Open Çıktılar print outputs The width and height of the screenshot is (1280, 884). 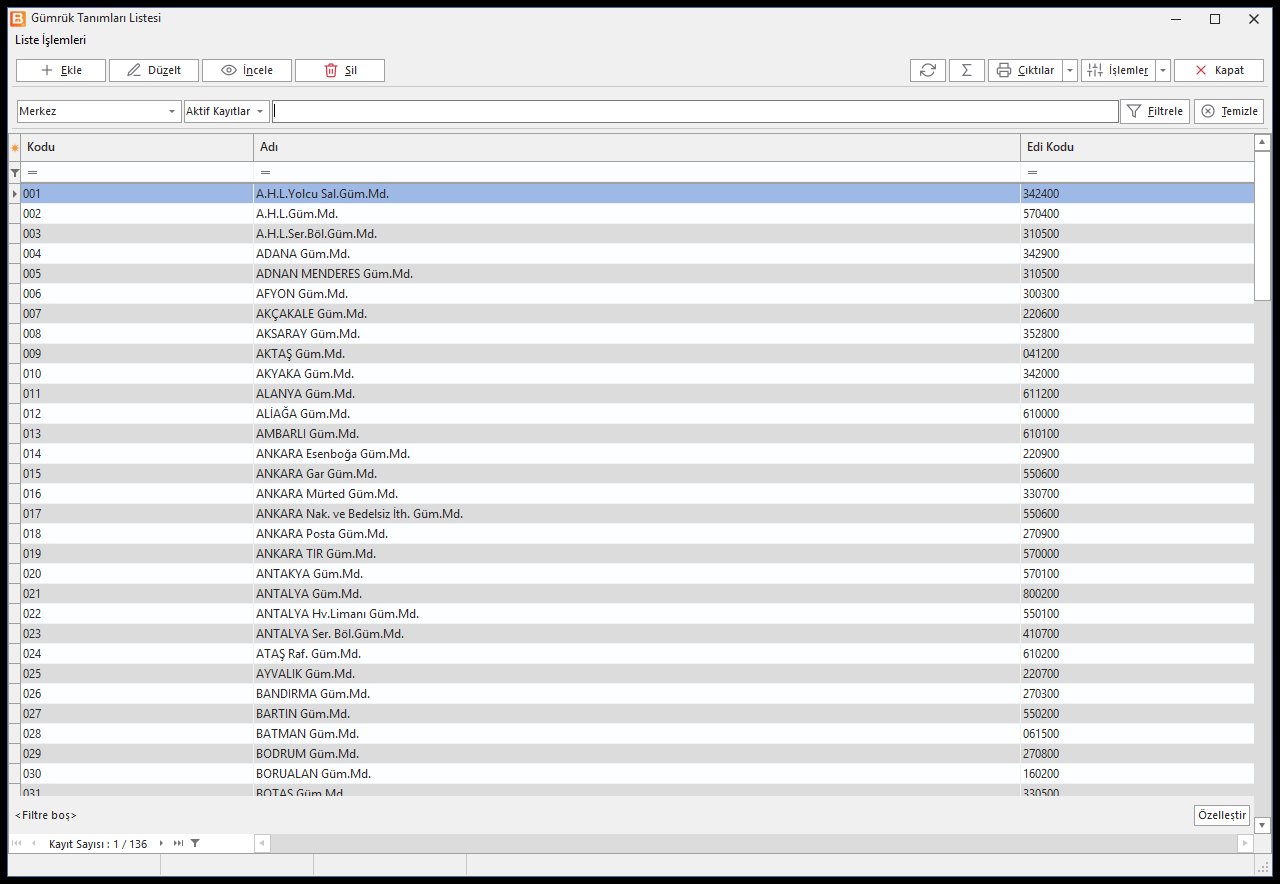[x=1025, y=70]
